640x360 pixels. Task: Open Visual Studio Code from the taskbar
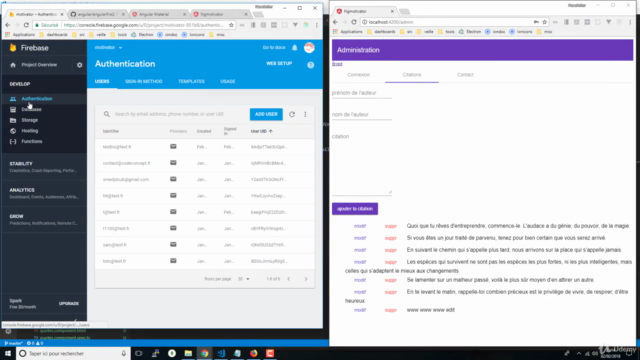(x=221, y=353)
